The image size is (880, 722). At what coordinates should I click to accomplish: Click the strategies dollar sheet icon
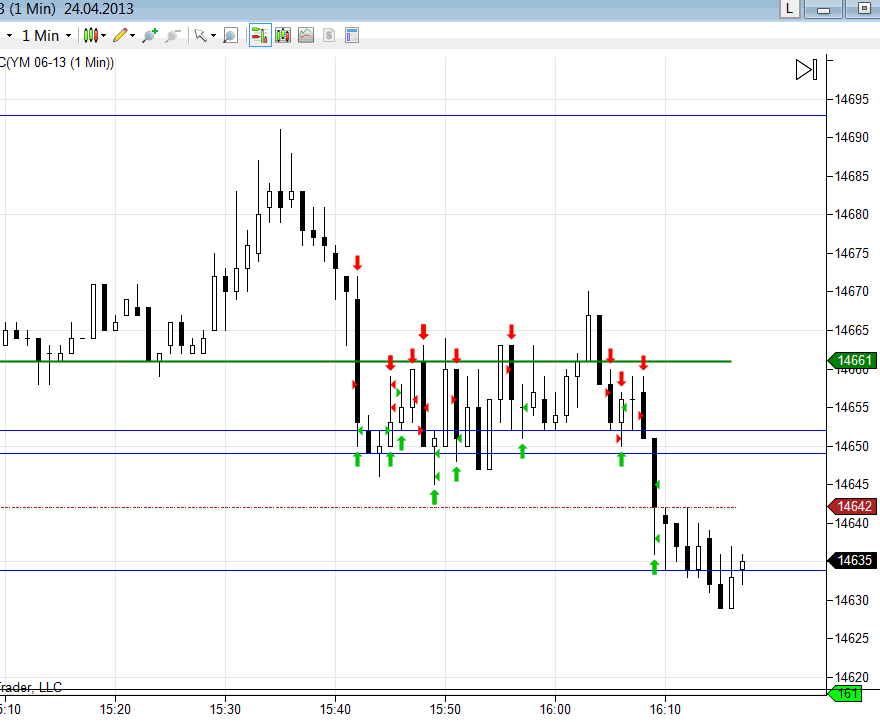coord(329,36)
